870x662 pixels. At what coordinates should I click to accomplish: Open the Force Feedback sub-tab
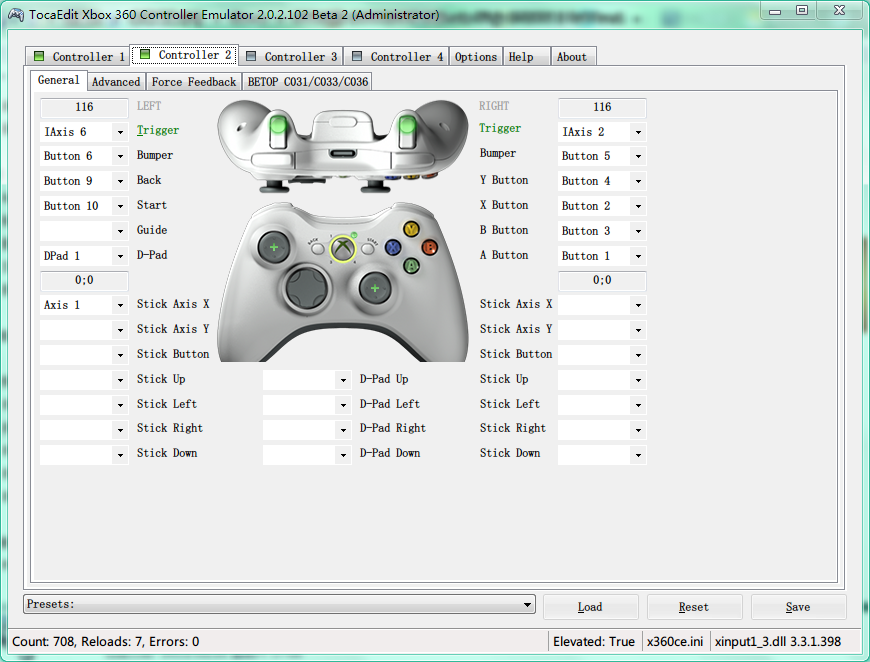point(194,82)
